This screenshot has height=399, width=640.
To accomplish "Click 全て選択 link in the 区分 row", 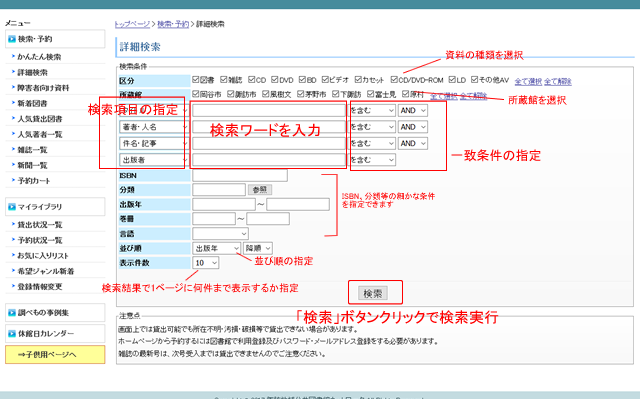I will (528, 81).
